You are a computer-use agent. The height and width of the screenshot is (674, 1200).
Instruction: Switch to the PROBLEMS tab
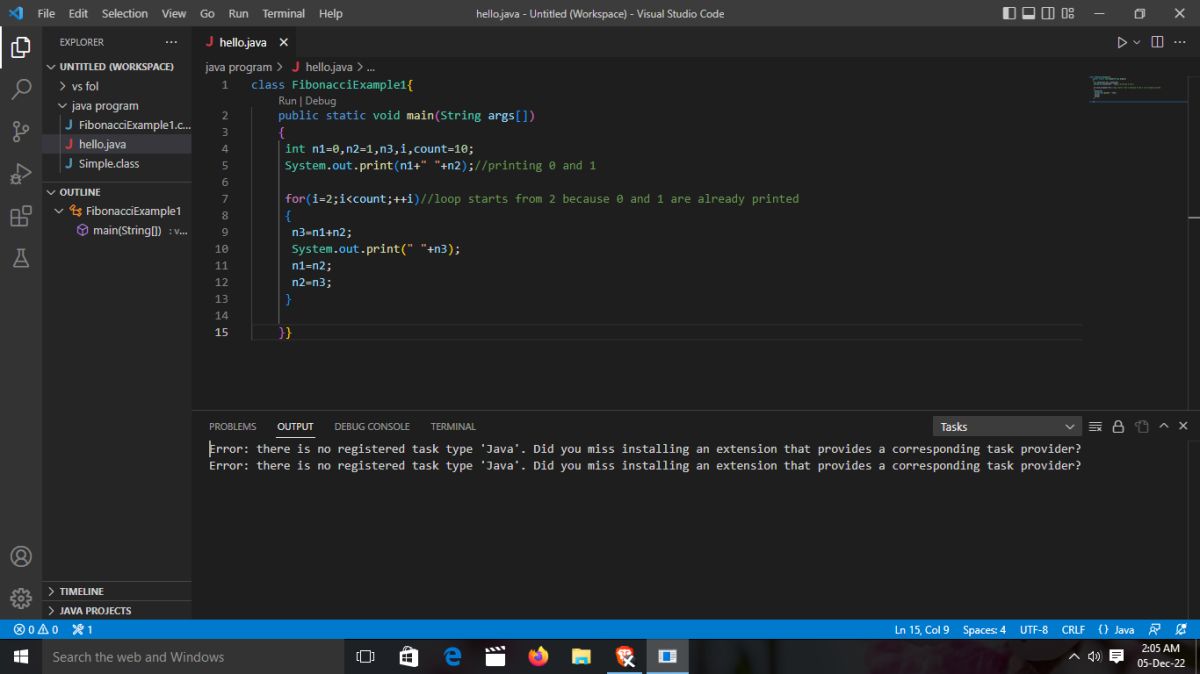point(232,426)
